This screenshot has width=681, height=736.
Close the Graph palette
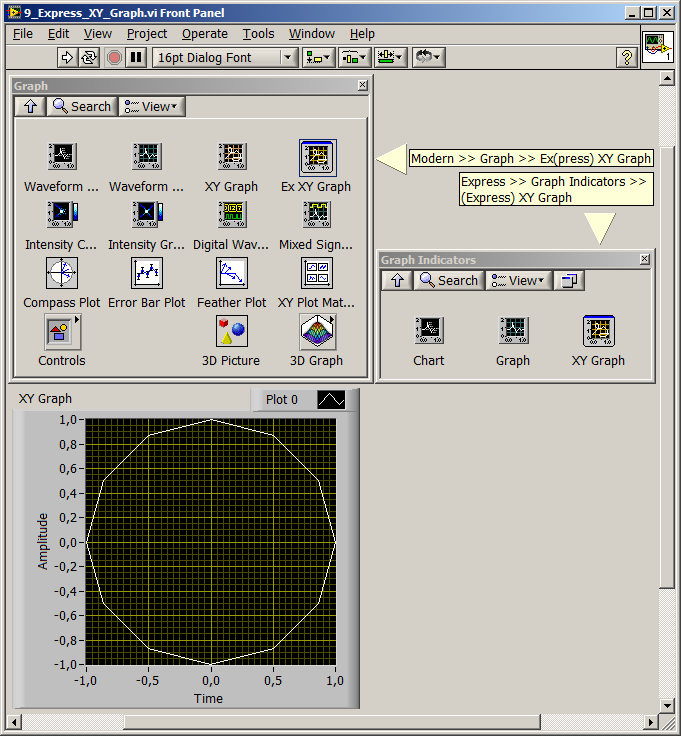362,85
